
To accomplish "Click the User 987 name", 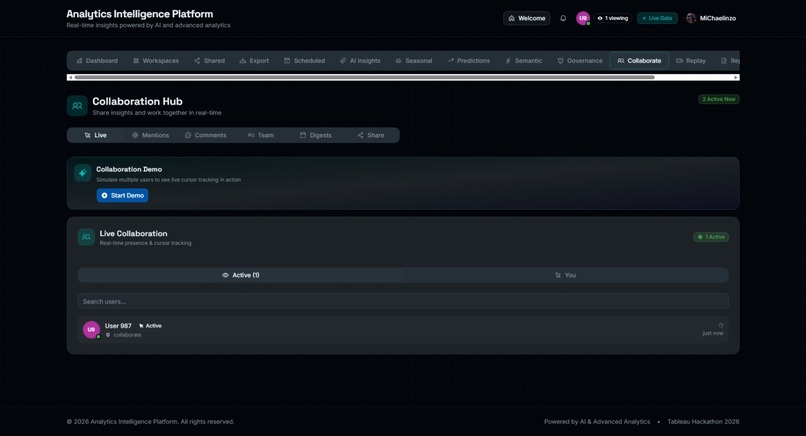I will pos(118,326).
